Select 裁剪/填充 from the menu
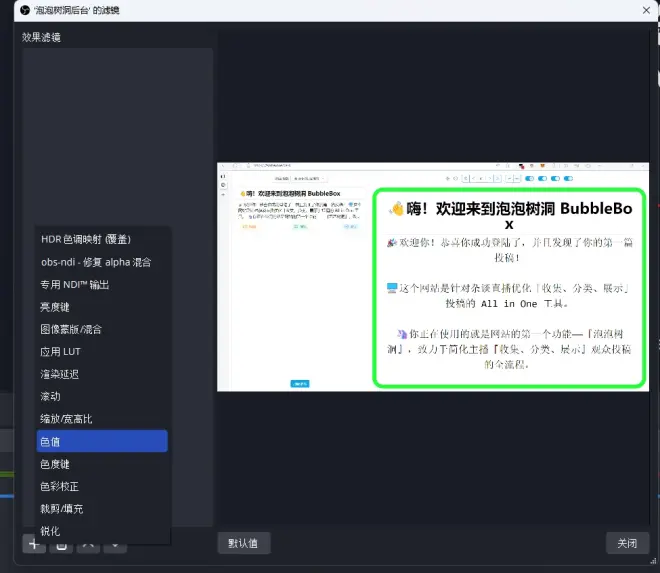Screen dimensions: 660x573 pyautogui.click(x=102, y=509)
